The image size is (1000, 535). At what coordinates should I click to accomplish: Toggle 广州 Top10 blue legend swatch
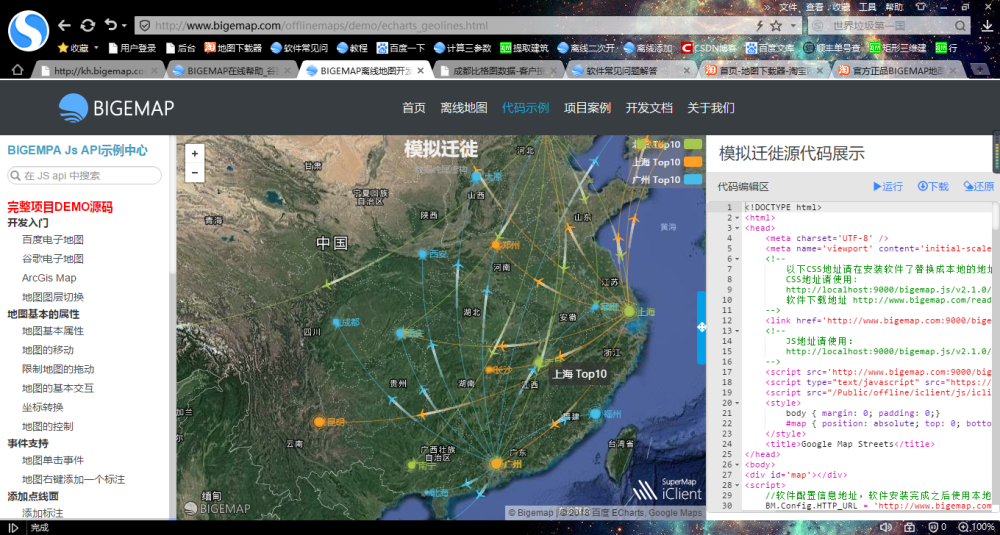point(693,180)
